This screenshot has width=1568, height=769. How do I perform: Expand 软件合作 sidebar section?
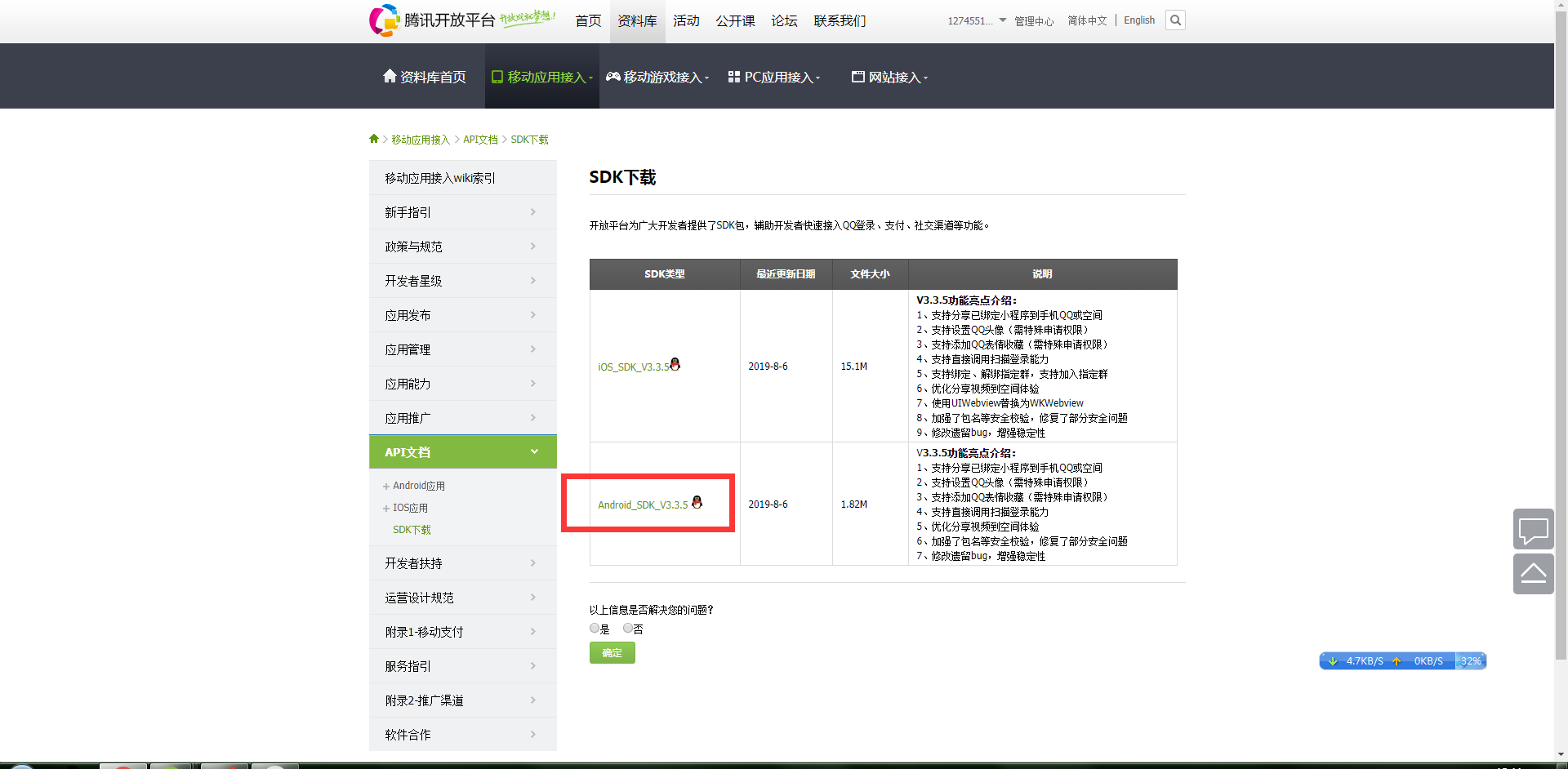[462, 735]
